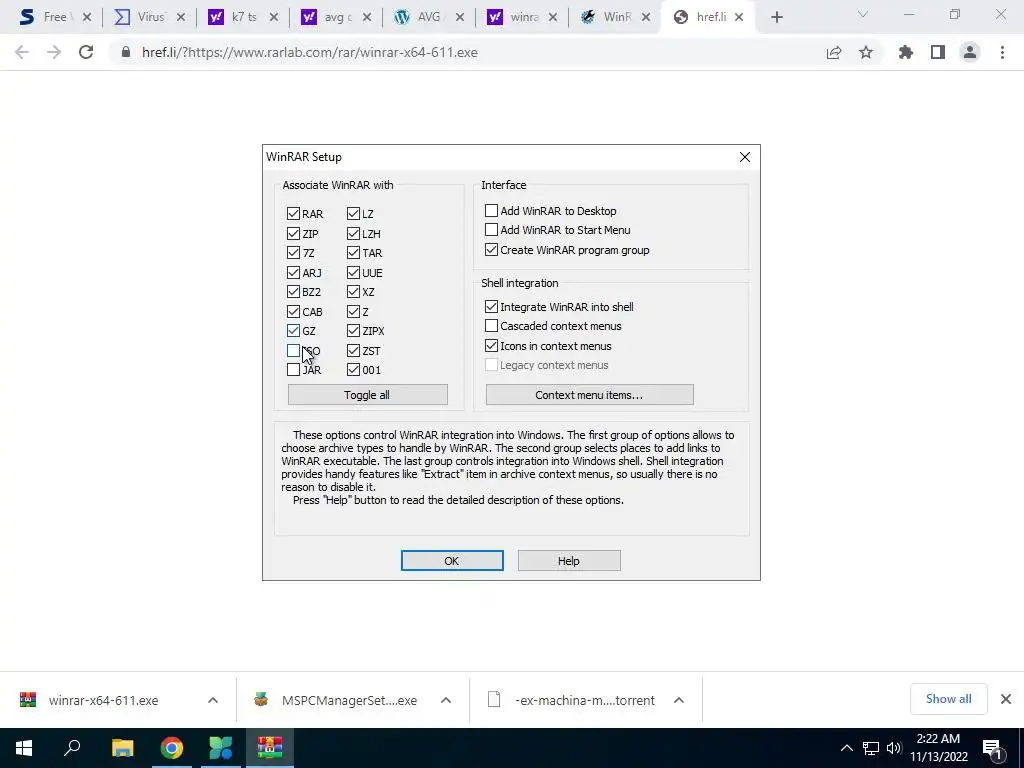Open Windows Start menu

pos(24,748)
